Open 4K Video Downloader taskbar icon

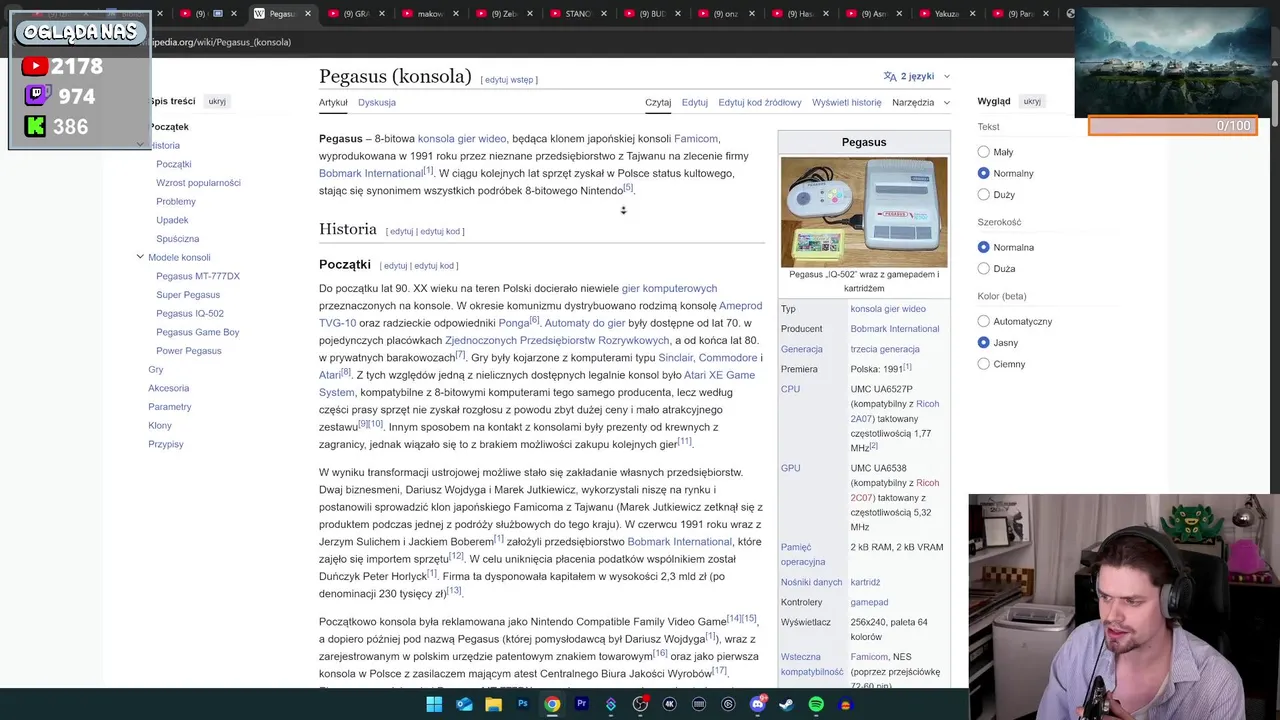[x=669, y=704]
